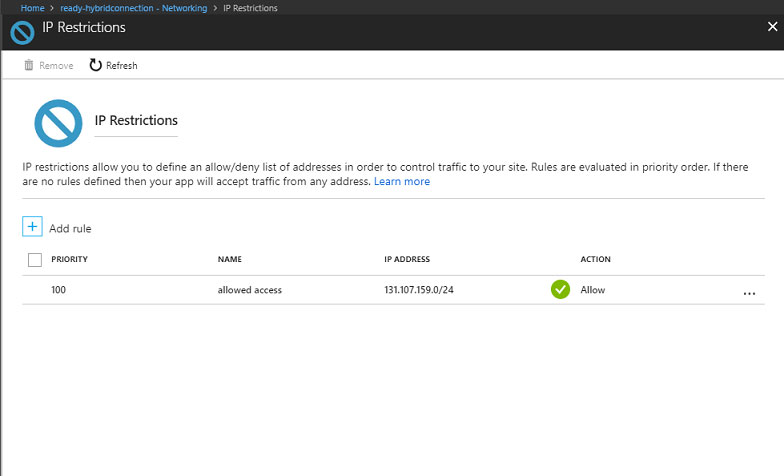
Task: Click the large blue IP Restrictions logo
Action: pyautogui.click(x=58, y=124)
